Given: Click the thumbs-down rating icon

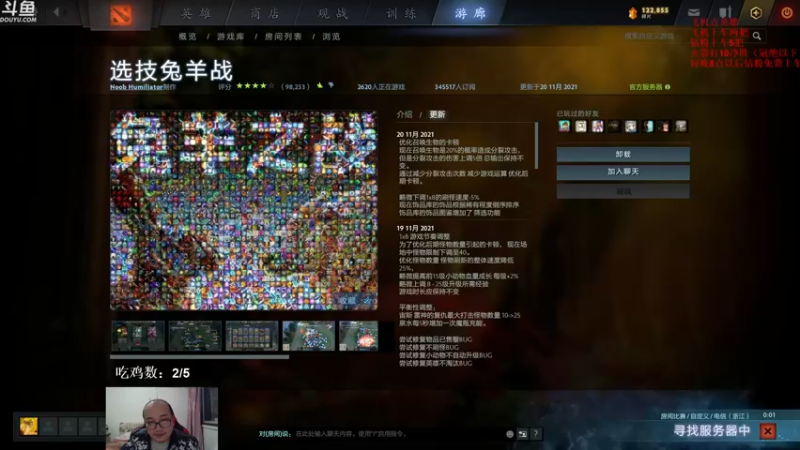Looking at the screenshot, I should [331, 85].
